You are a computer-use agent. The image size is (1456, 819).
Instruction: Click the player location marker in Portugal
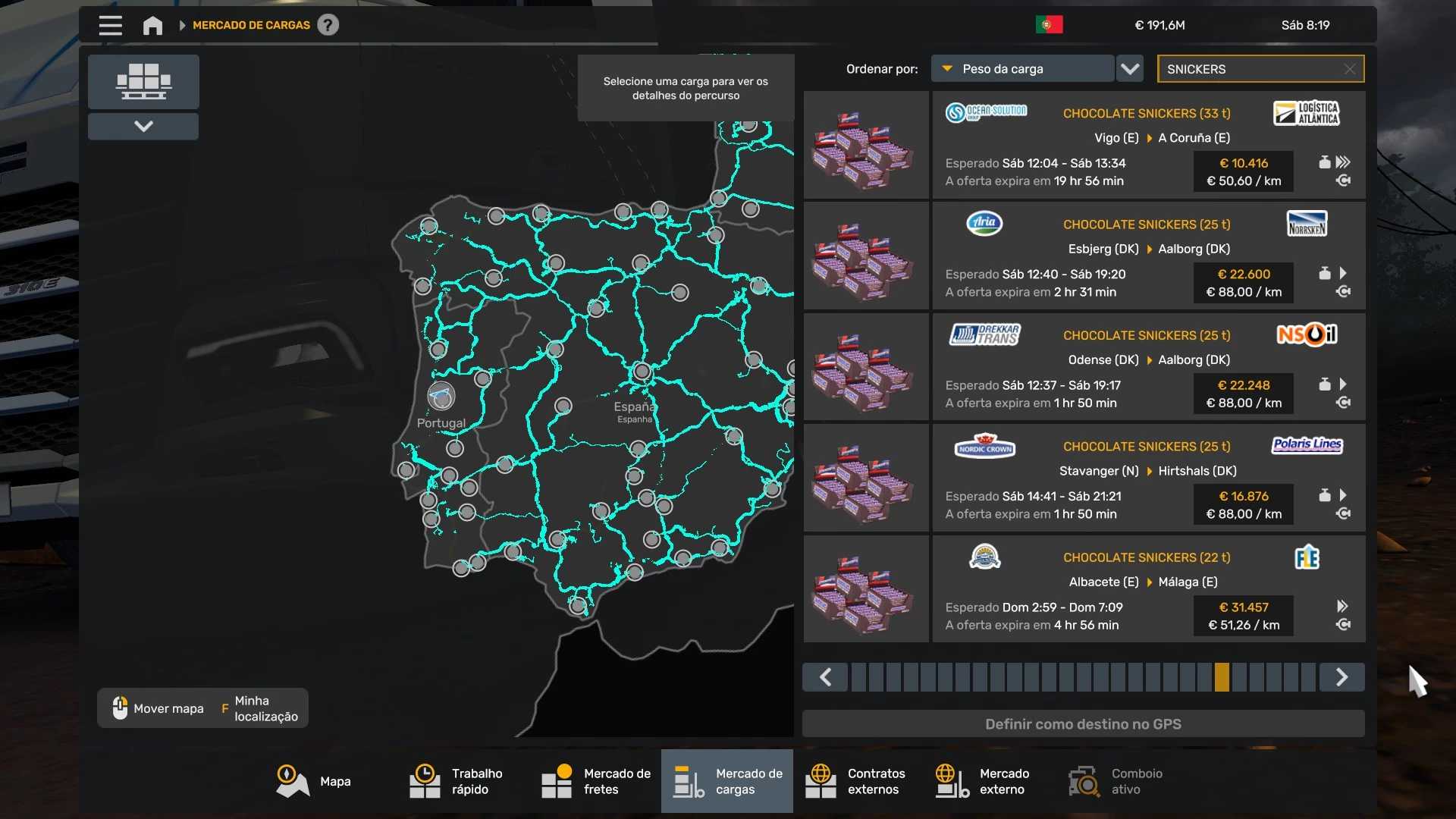tap(441, 396)
